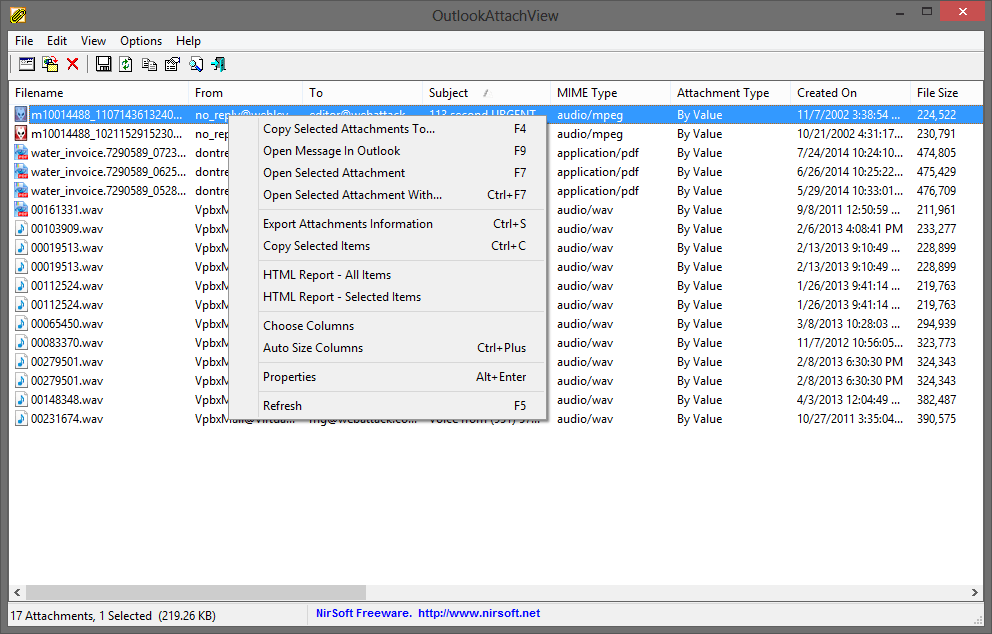Click 'HTML Report - All Items' entry
Image resolution: width=992 pixels, height=634 pixels.
[x=327, y=275]
